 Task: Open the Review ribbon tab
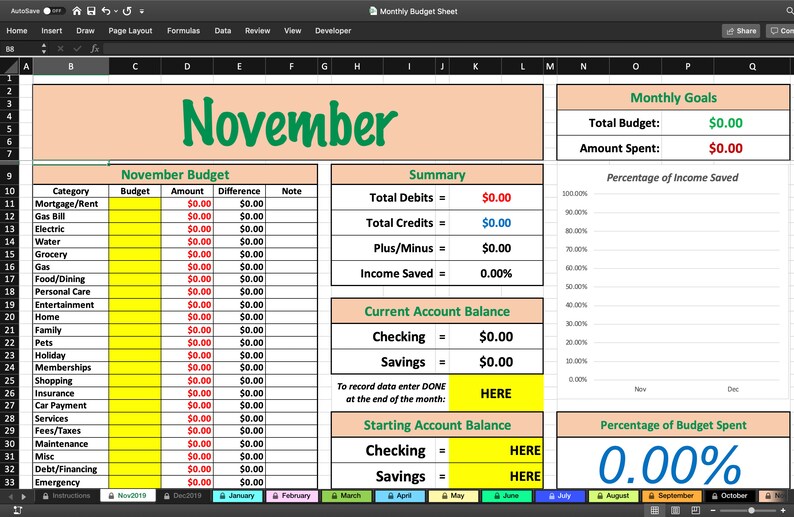point(257,31)
